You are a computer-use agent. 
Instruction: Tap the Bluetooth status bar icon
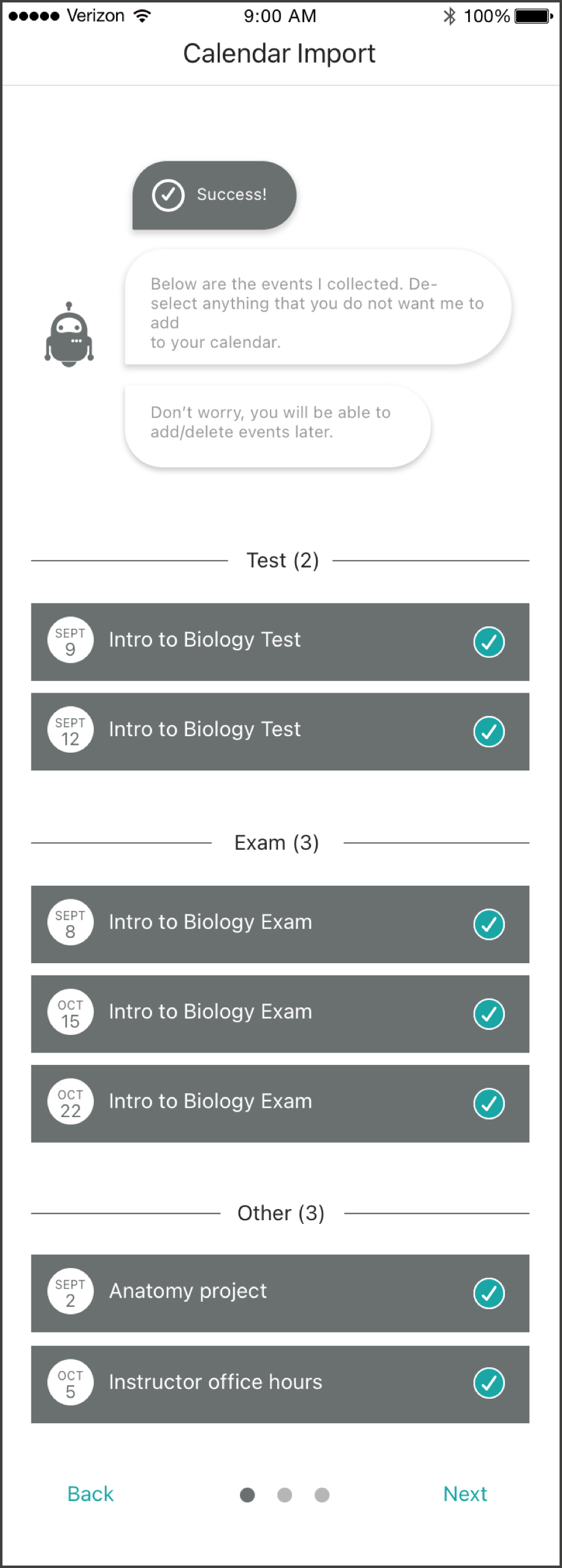pos(450,16)
